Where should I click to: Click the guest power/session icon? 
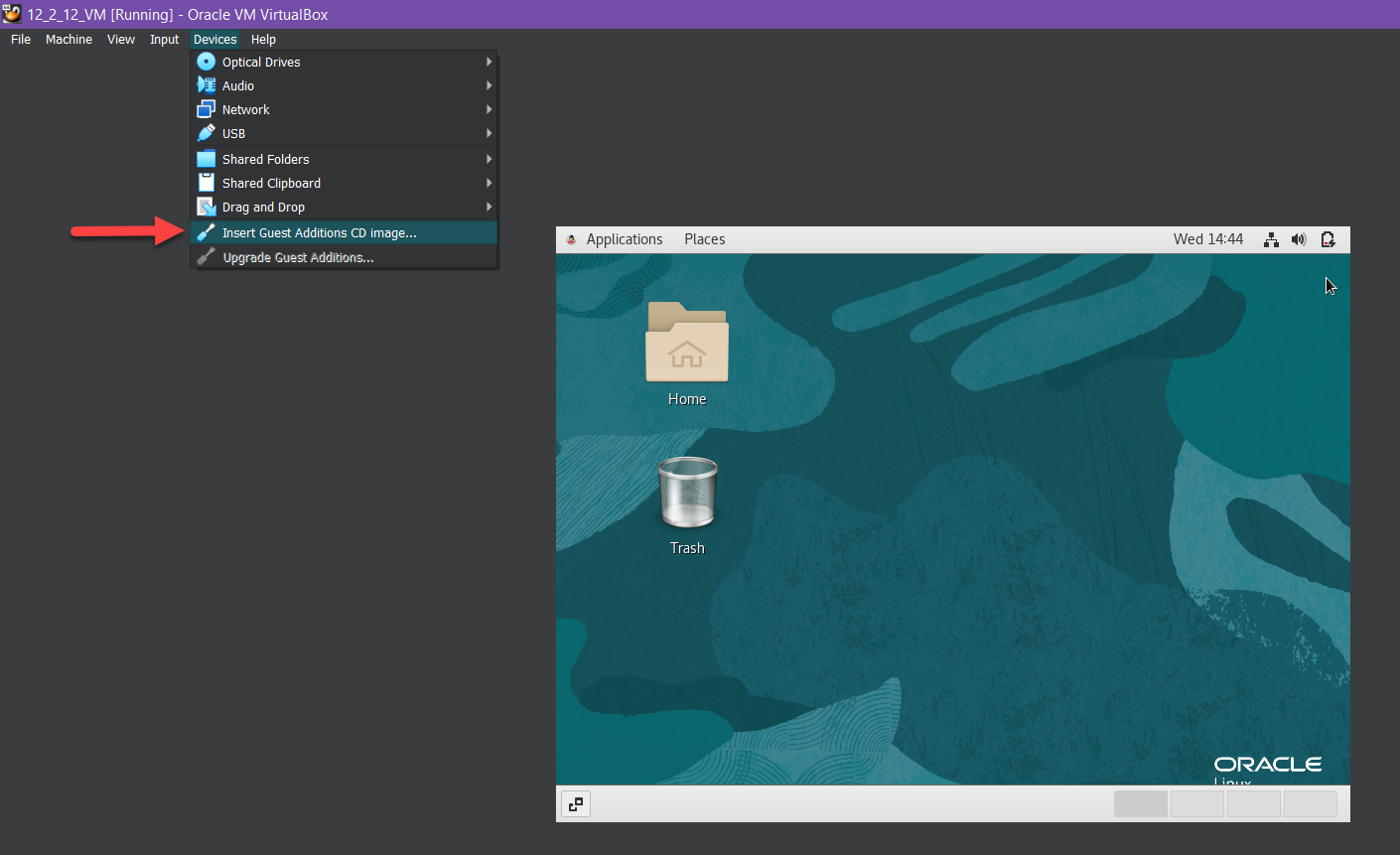(1328, 239)
